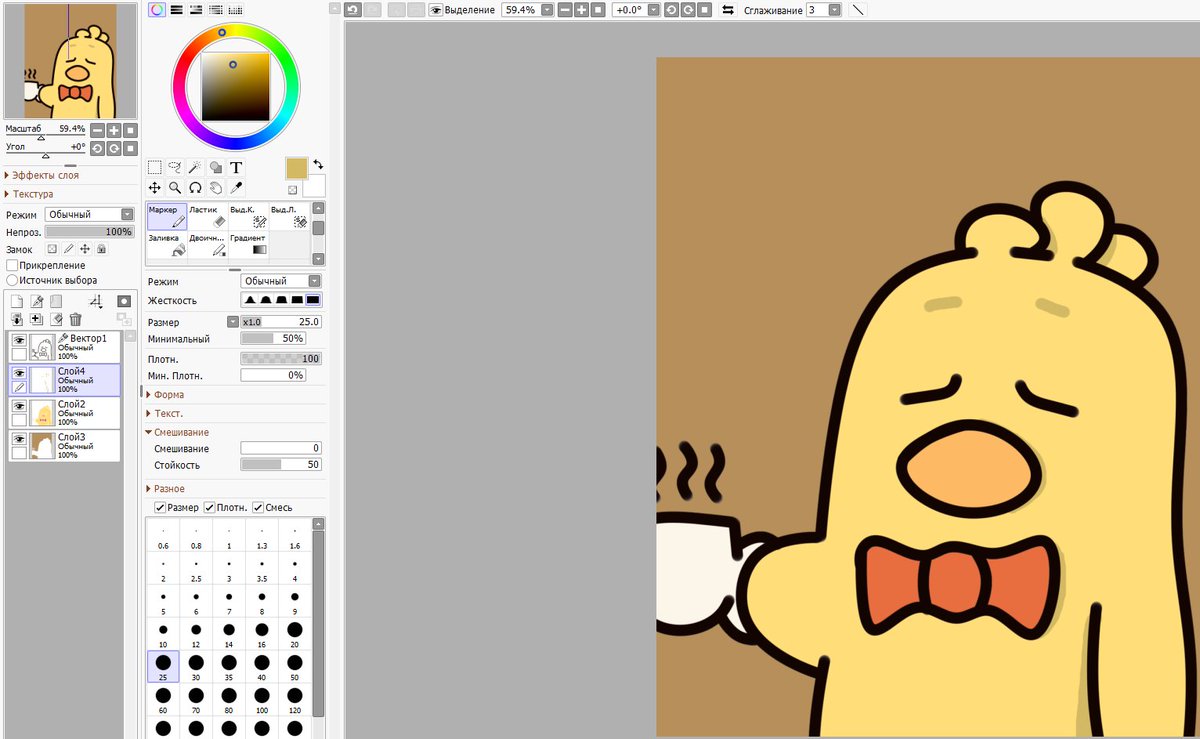Expand the Эффекты слоя section
The width and height of the screenshot is (1200, 739).
tap(45, 175)
